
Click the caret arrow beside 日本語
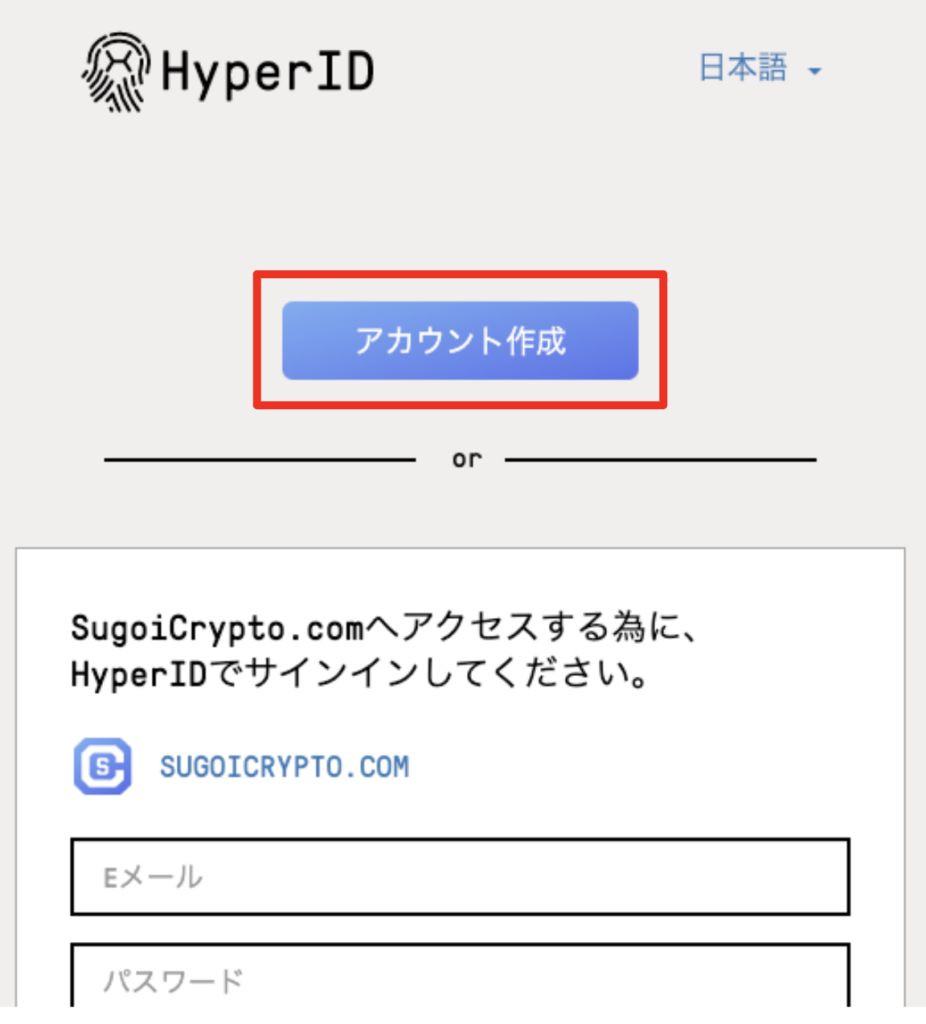pos(814,71)
